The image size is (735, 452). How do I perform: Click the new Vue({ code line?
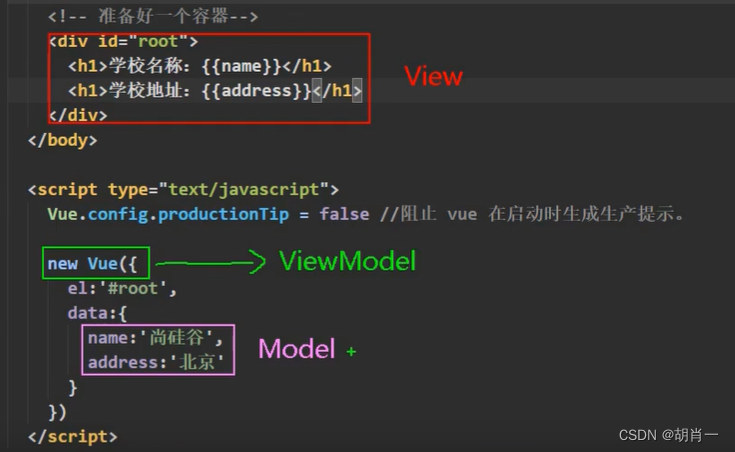92,264
